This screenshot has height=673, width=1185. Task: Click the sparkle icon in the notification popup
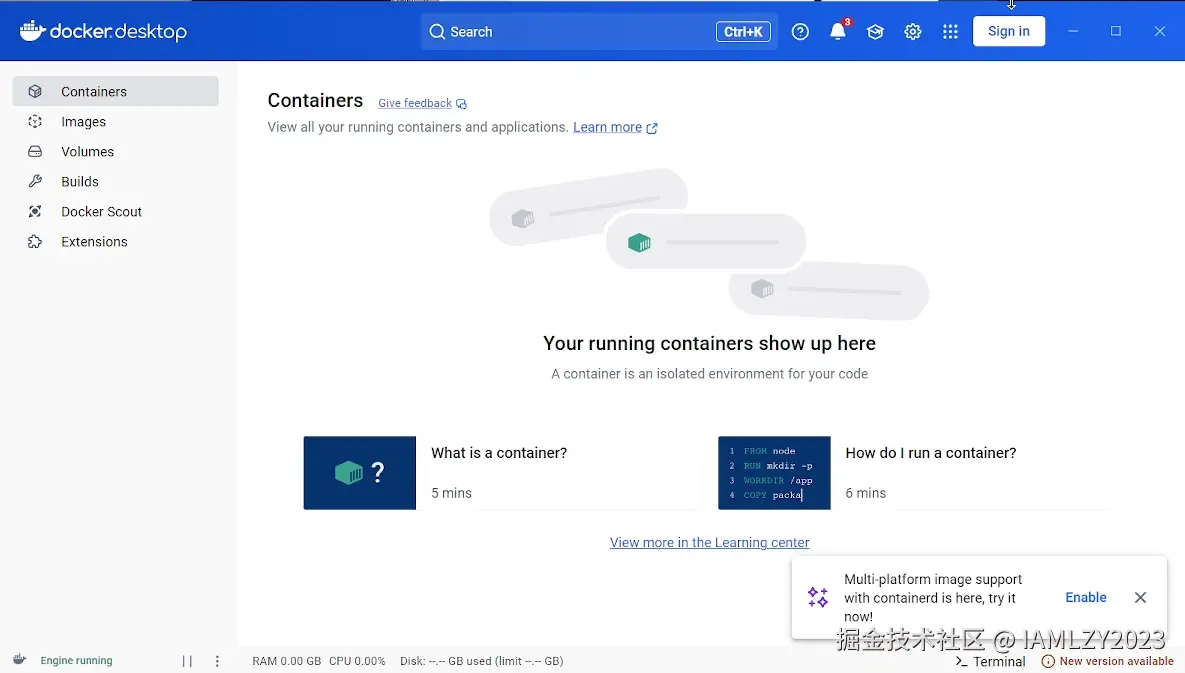coord(818,597)
